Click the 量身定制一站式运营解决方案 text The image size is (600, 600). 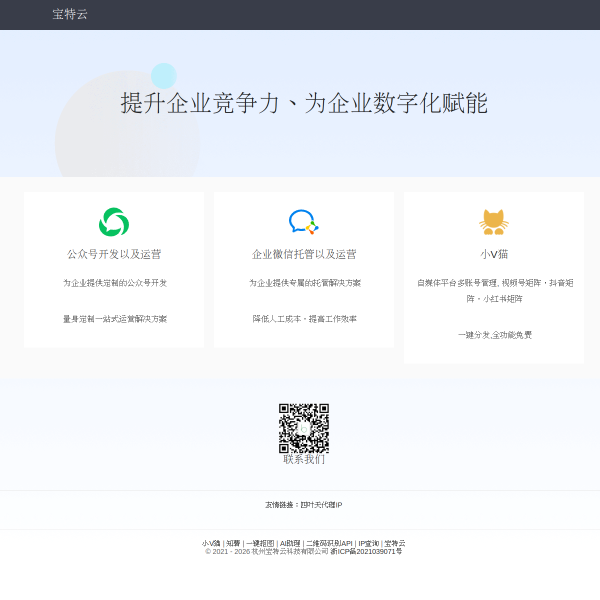(x=115, y=319)
